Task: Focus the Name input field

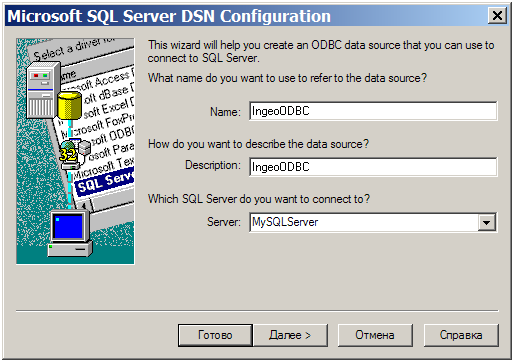Action: [373, 111]
